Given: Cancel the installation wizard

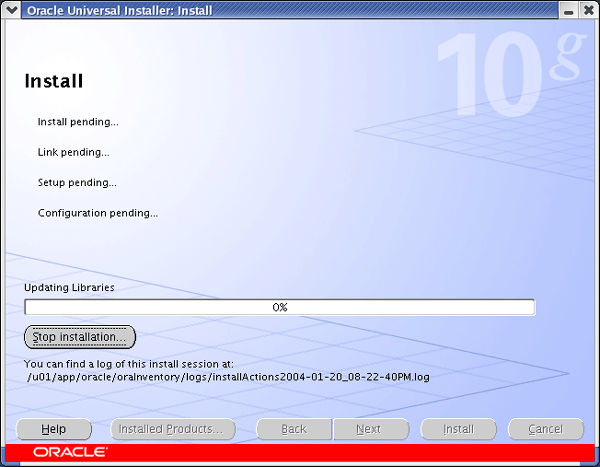Looking at the screenshot, I should [545, 429].
